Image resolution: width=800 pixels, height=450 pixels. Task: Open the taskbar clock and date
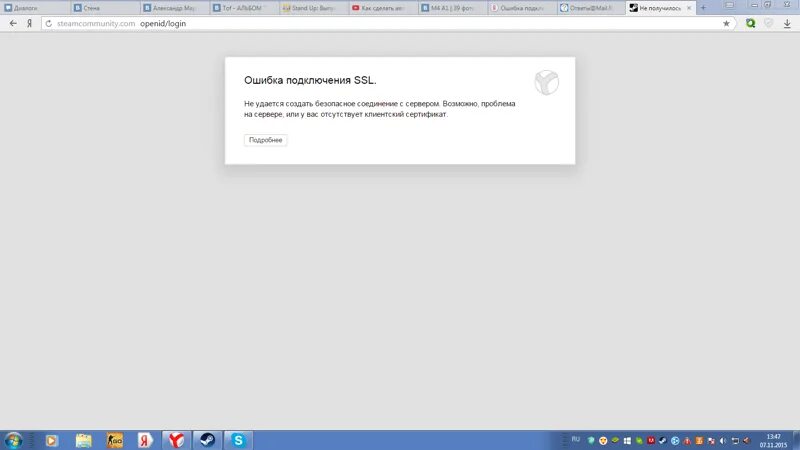[x=774, y=440]
